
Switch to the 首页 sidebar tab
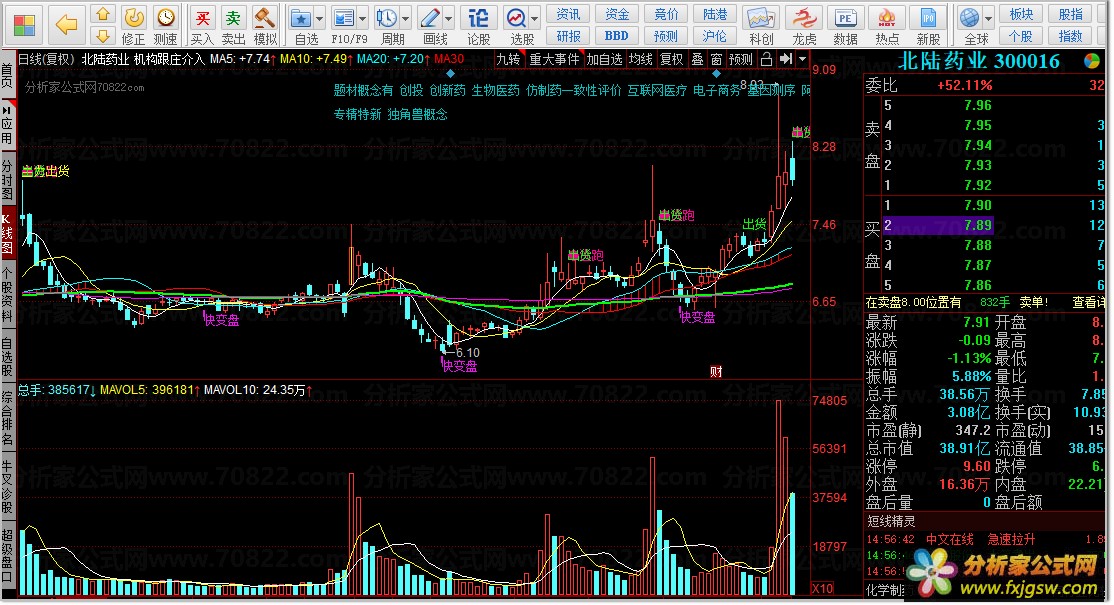pyautogui.click(x=7, y=75)
